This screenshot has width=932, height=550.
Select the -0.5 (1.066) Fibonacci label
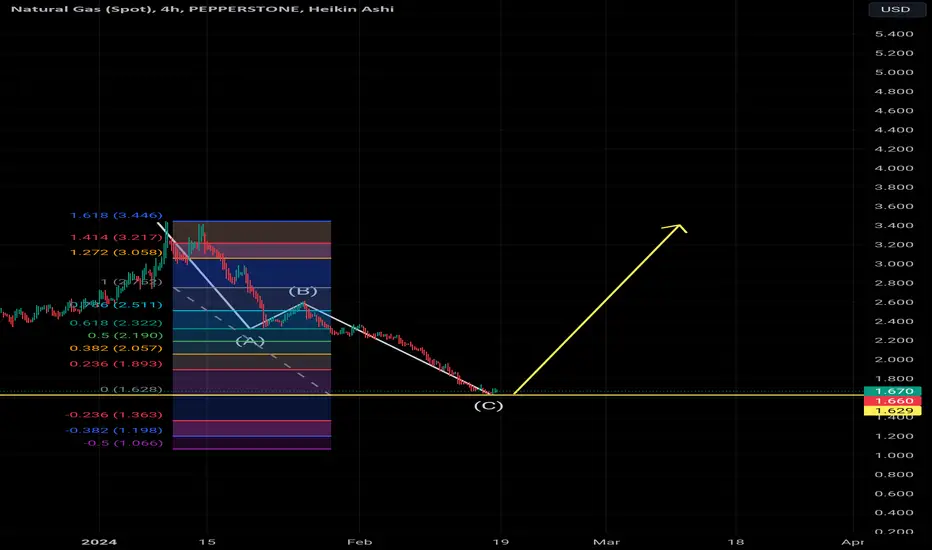(123, 443)
